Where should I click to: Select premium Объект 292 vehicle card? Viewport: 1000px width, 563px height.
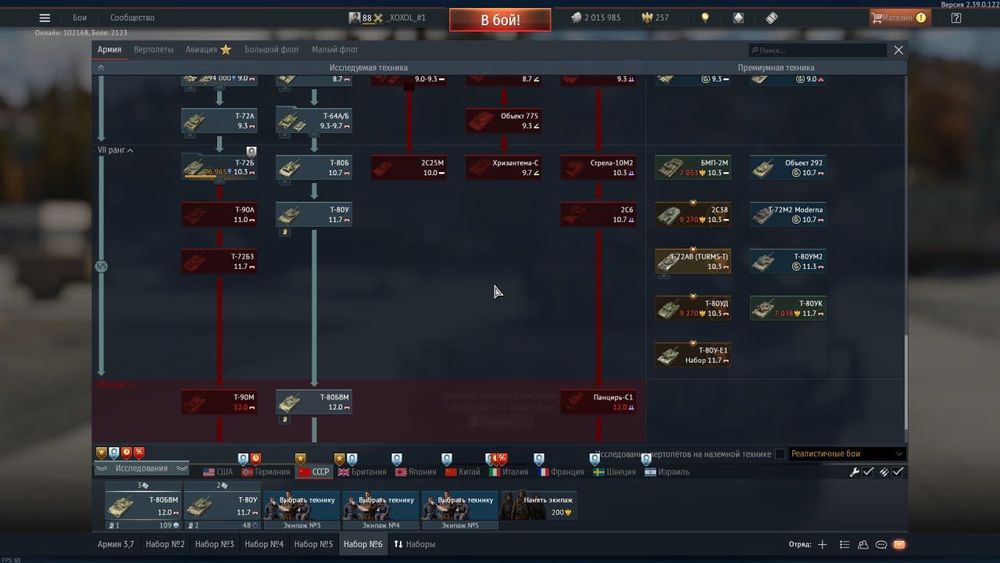(x=788, y=168)
